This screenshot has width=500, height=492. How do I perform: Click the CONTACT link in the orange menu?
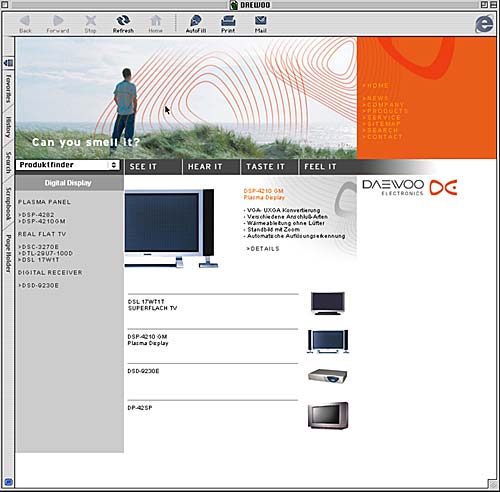click(383, 137)
